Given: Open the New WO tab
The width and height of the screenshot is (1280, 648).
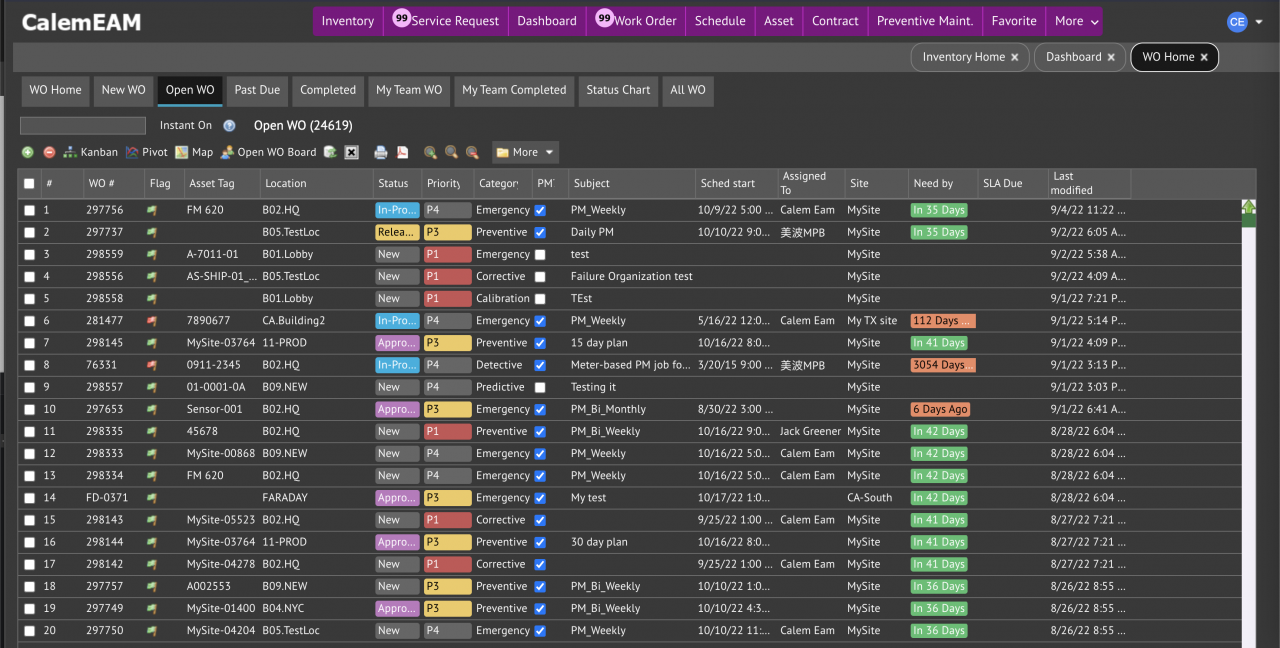Looking at the screenshot, I should click(x=123, y=90).
